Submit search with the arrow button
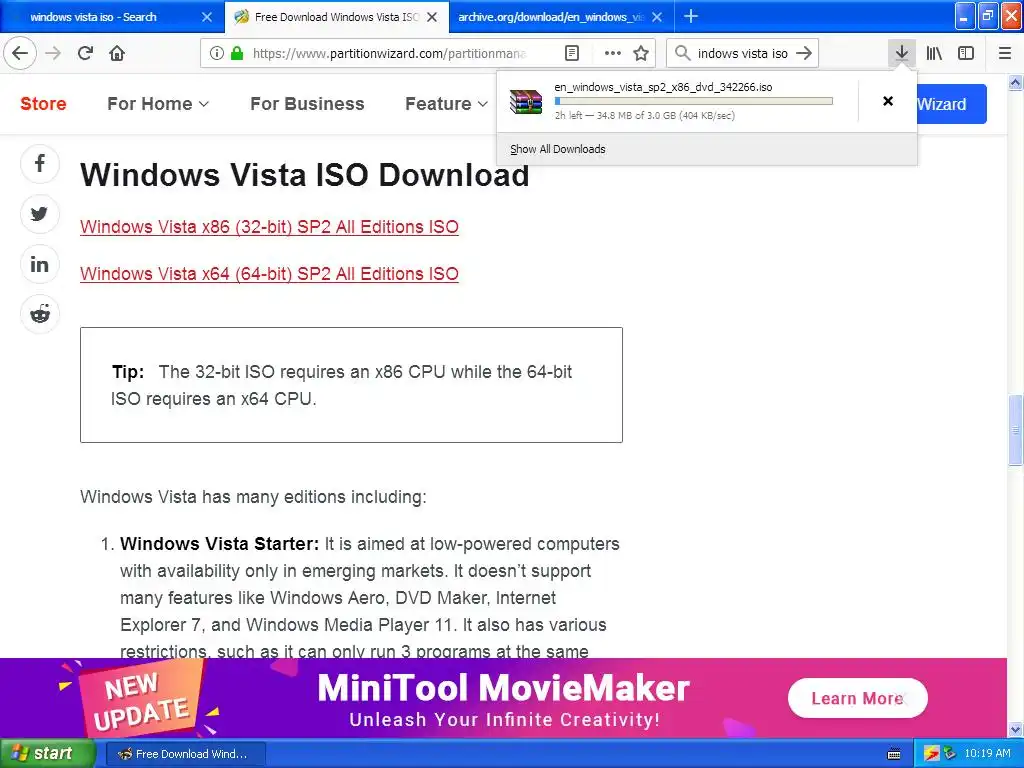This screenshot has height=768, width=1024. 805,53
